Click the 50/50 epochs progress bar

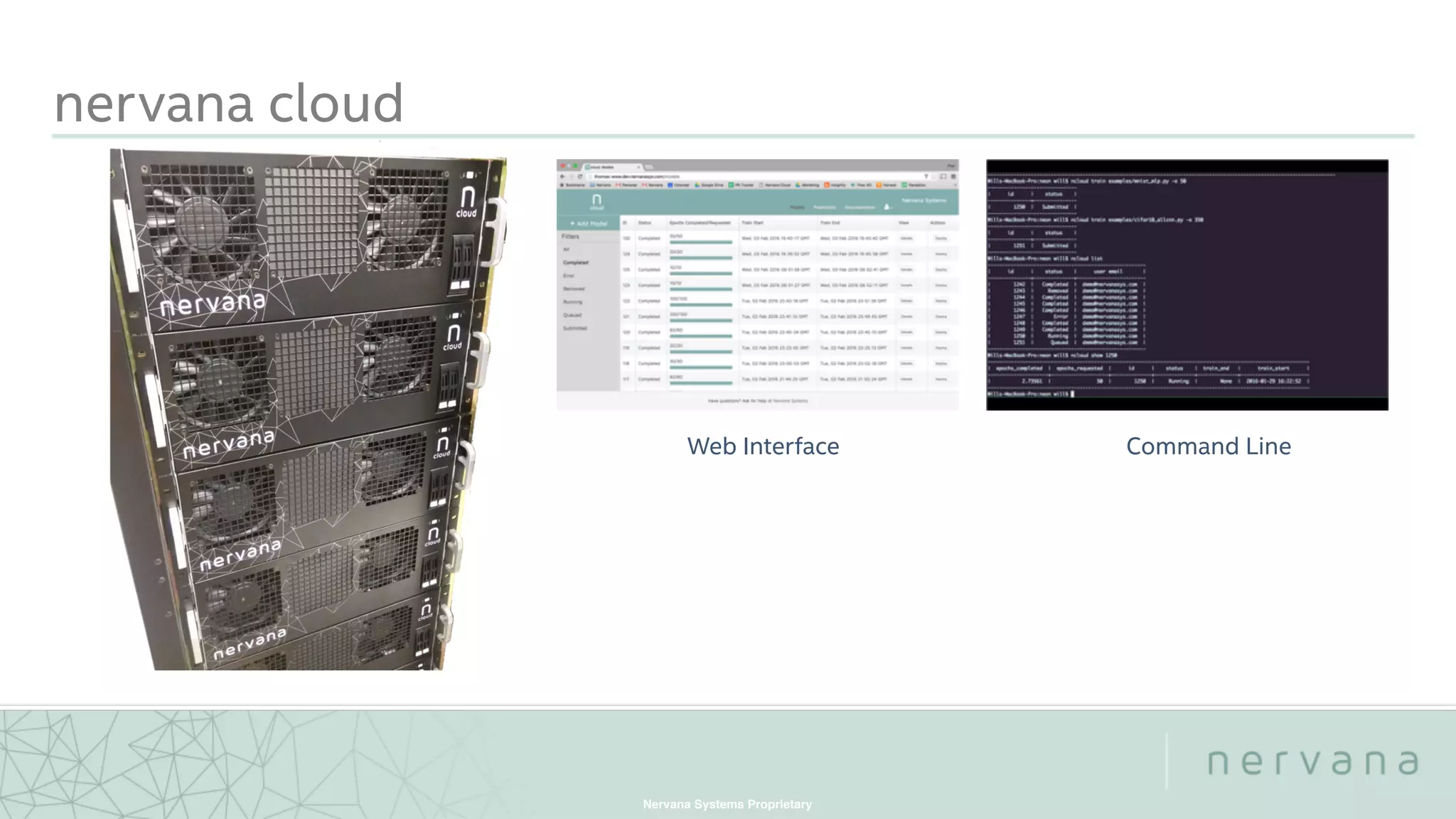point(701,242)
